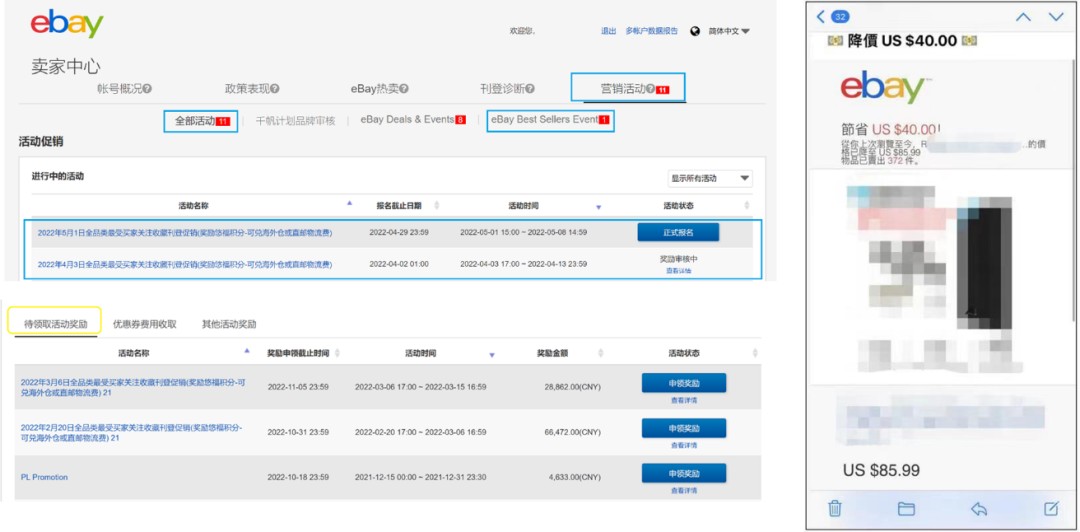
Task: Click 申领奖励 for the 28,862.00 reward
Action: click(683, 382)
